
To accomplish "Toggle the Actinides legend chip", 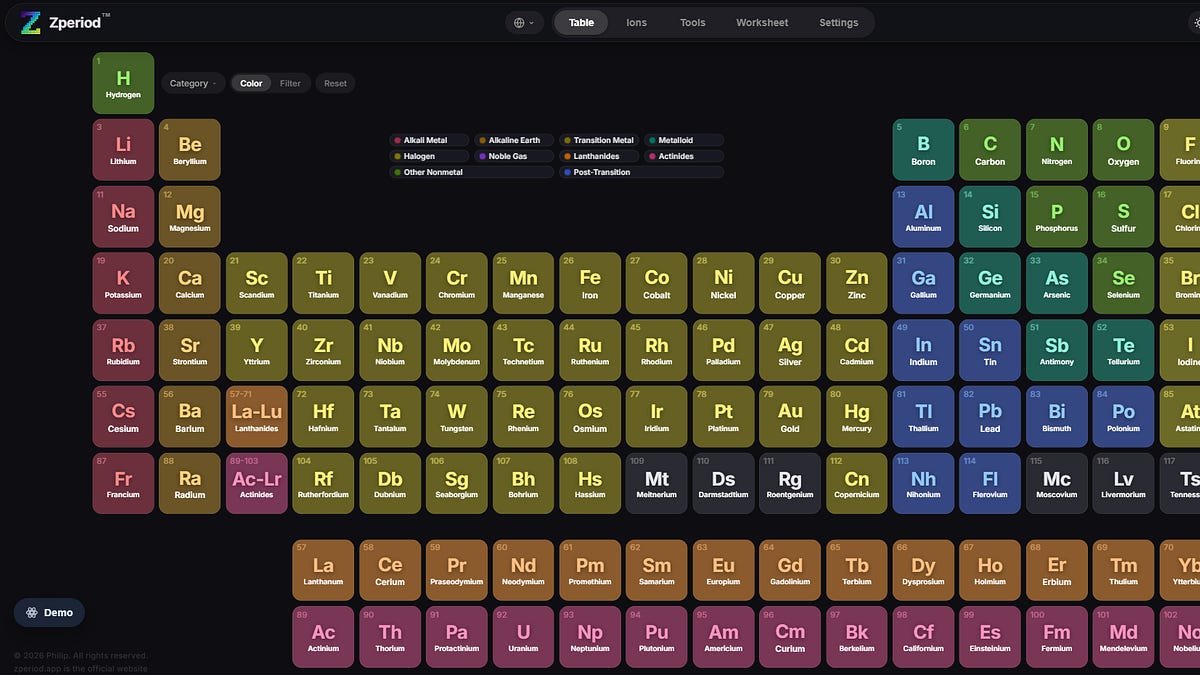I will click(x=683, y=156).
